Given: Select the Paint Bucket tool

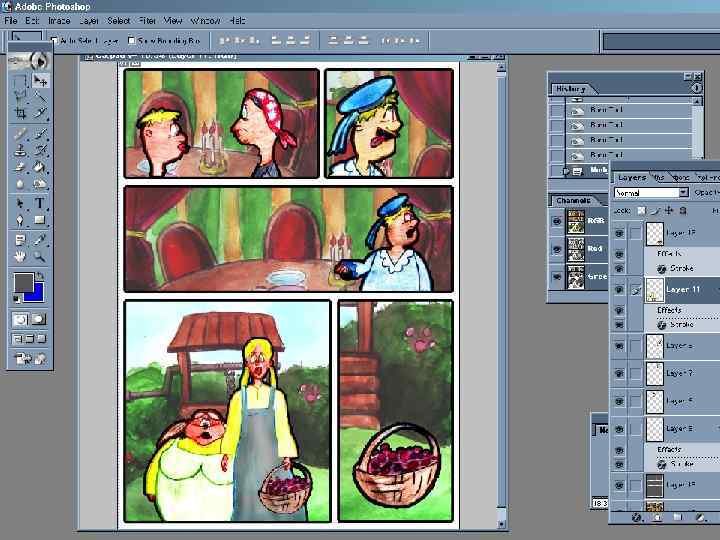Looking at the screenshot, I should pos(40,167).
